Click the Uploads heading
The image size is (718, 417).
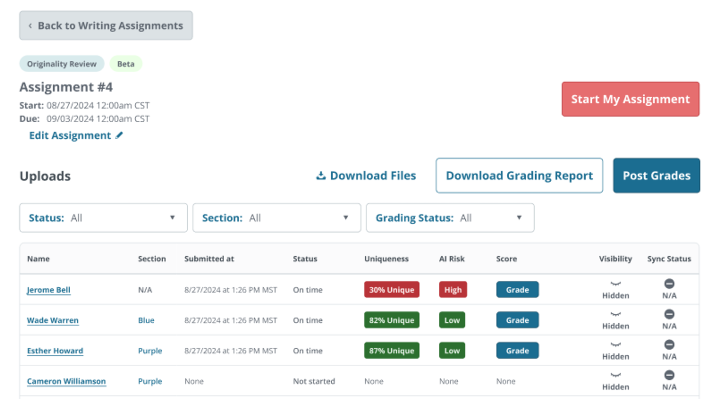45,176
